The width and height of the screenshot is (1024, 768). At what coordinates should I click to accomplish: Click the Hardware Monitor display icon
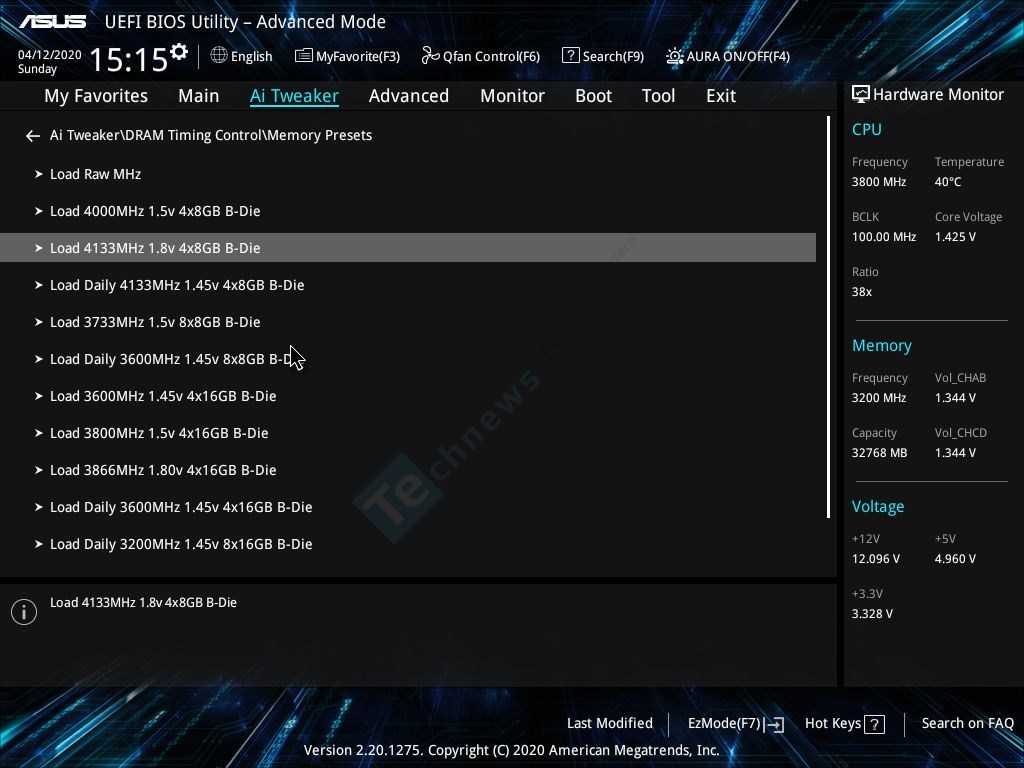pyautogui.click(x=861, y=95)
